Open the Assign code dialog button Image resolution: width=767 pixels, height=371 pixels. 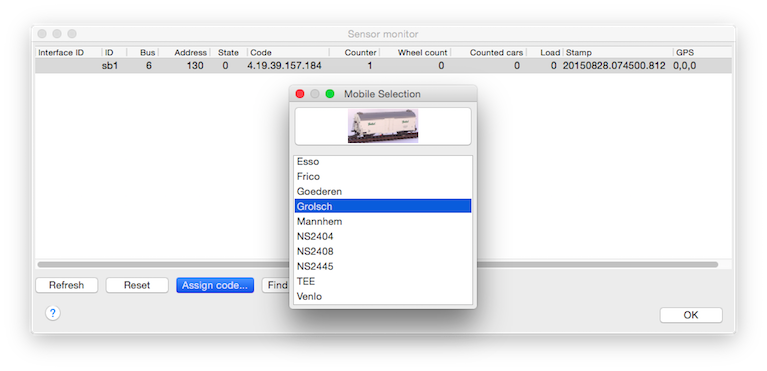(x=215, y=285)
